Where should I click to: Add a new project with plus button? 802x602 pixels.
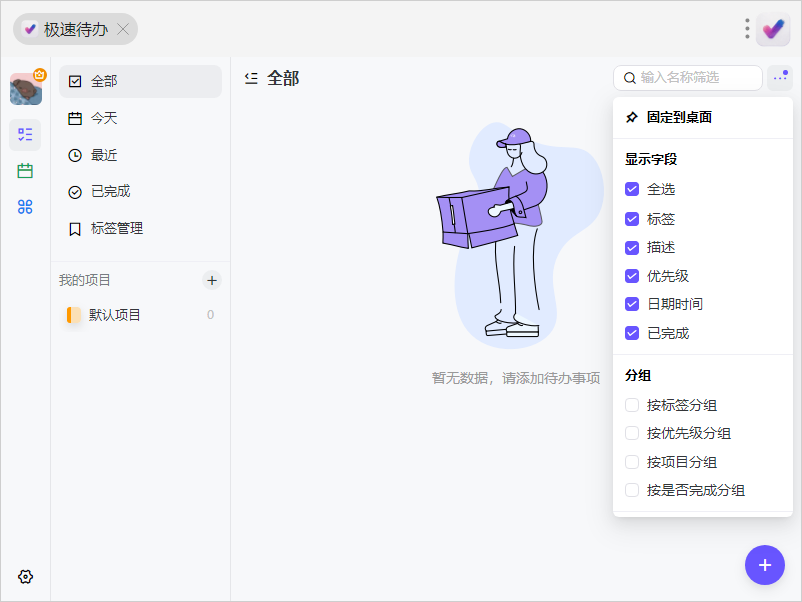pyautogui.click(x=212, y=280)
